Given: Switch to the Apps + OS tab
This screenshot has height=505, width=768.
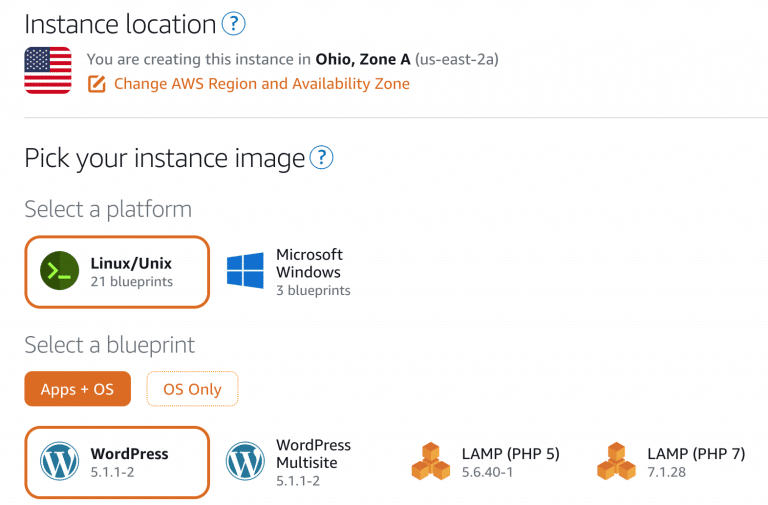Looking at the screenshot, I should 77,389.
